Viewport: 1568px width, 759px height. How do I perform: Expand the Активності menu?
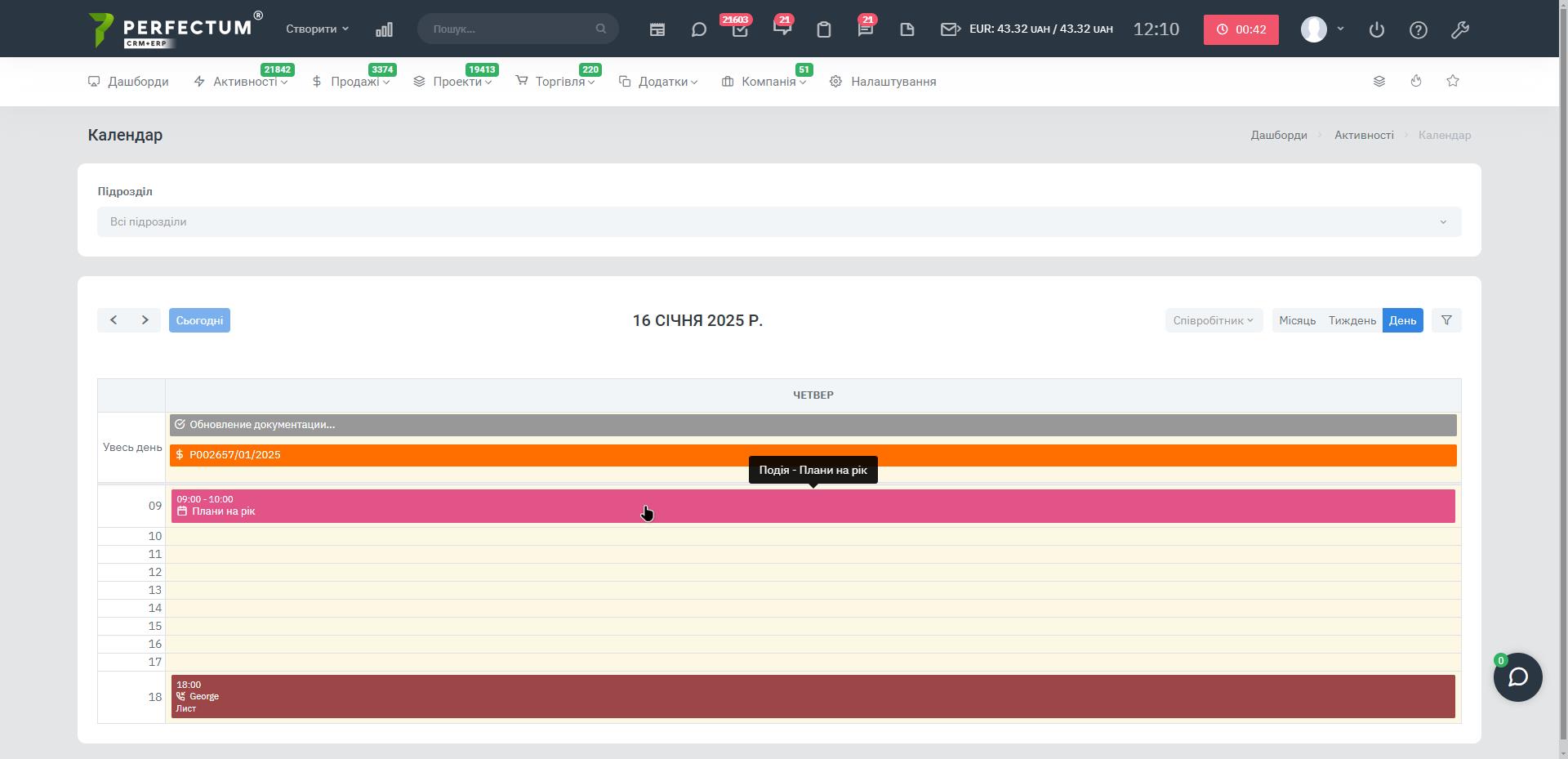[241, 82]
